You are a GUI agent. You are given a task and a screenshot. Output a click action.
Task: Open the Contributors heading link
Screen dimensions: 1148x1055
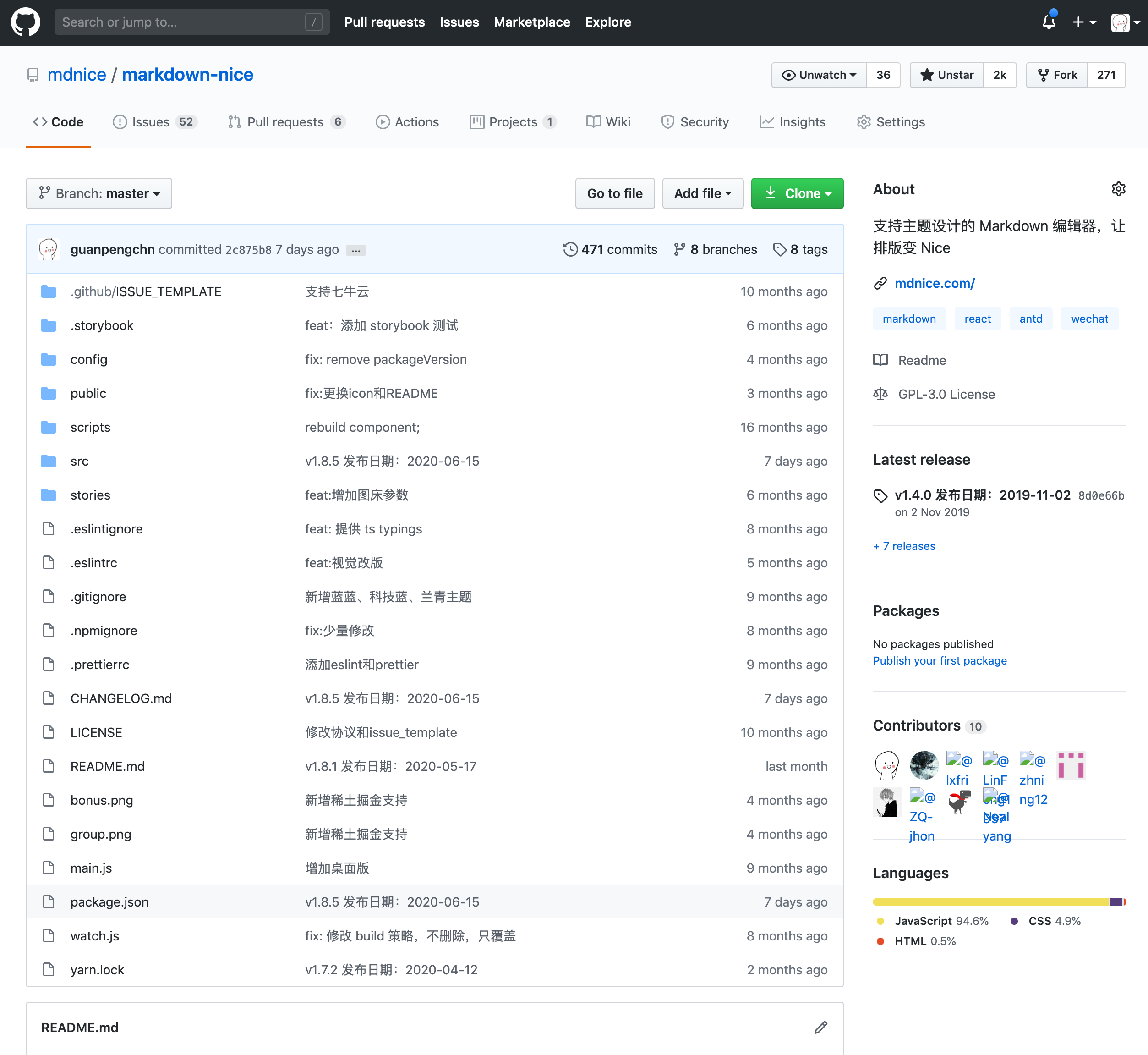(929, 725)
